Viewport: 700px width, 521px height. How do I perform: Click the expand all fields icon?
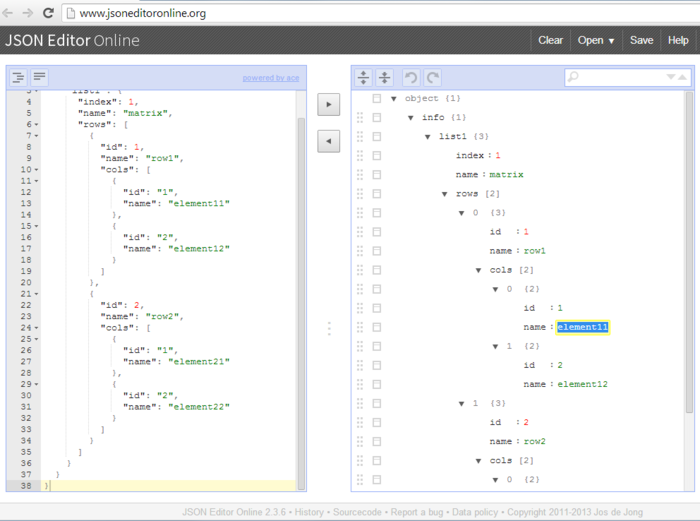click(x=363, y=77)
